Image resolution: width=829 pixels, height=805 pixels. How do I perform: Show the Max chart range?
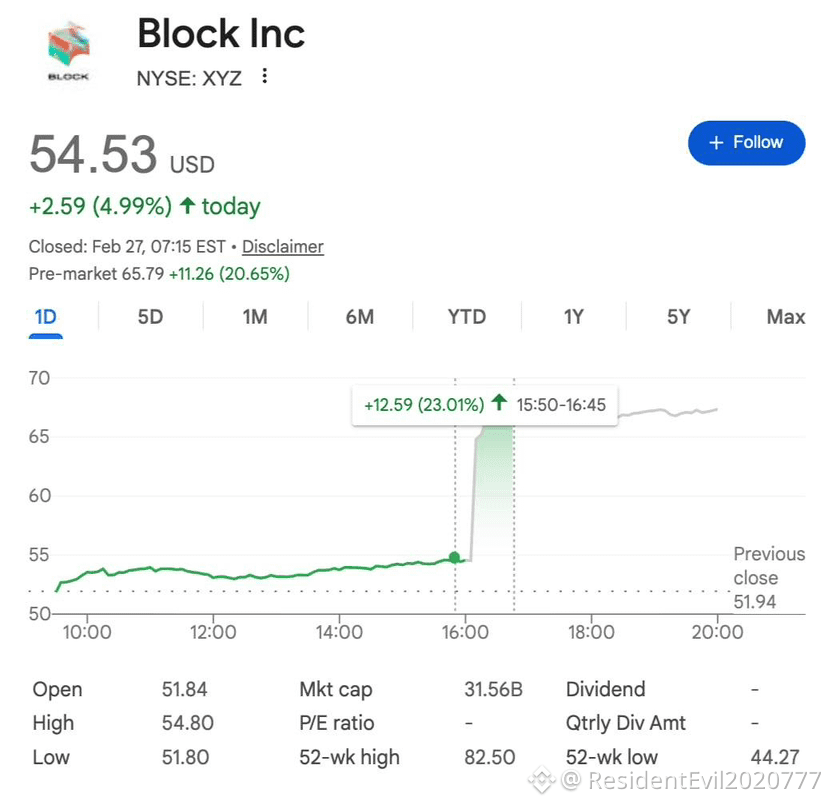pos(786,317)
